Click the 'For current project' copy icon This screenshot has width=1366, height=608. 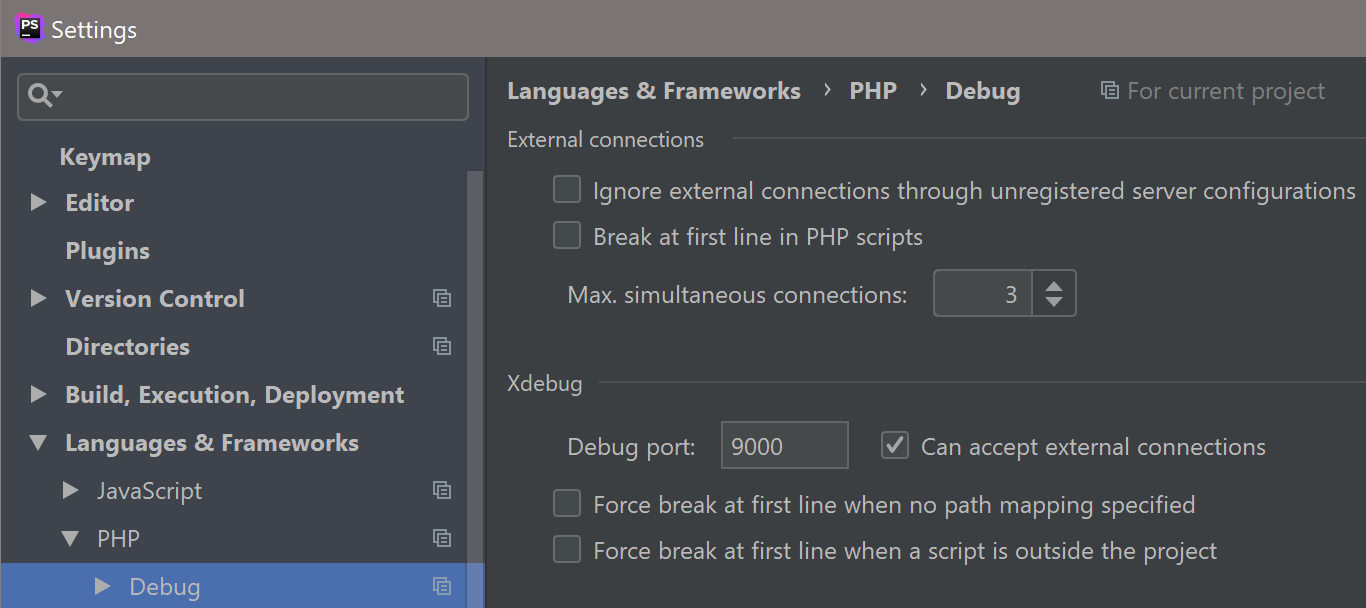tap(1109, 91)
